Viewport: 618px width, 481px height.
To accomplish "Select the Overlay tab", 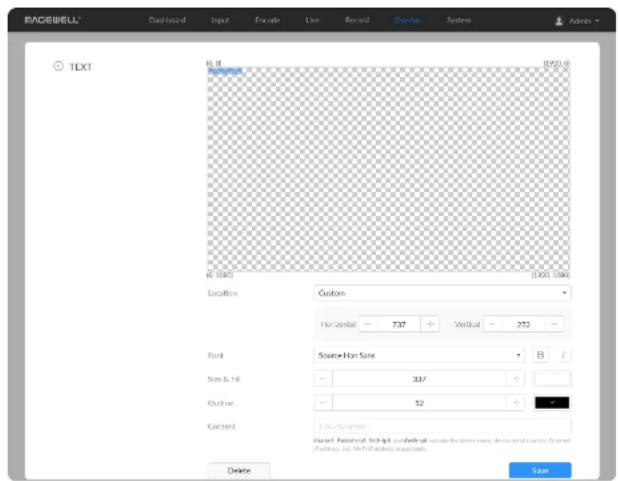I will tap(408, 20).
